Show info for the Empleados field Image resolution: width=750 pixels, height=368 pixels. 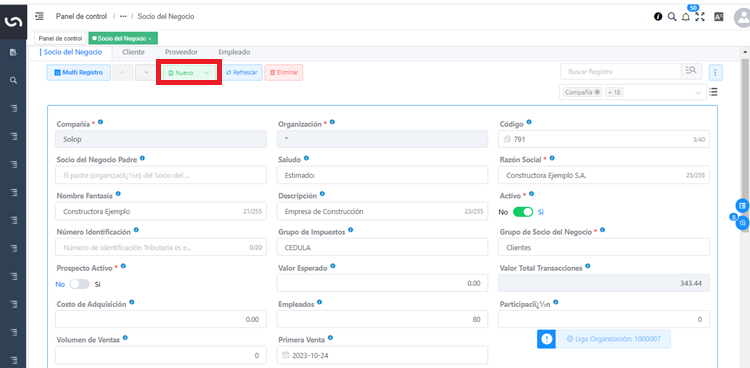(x=320, y=302)
